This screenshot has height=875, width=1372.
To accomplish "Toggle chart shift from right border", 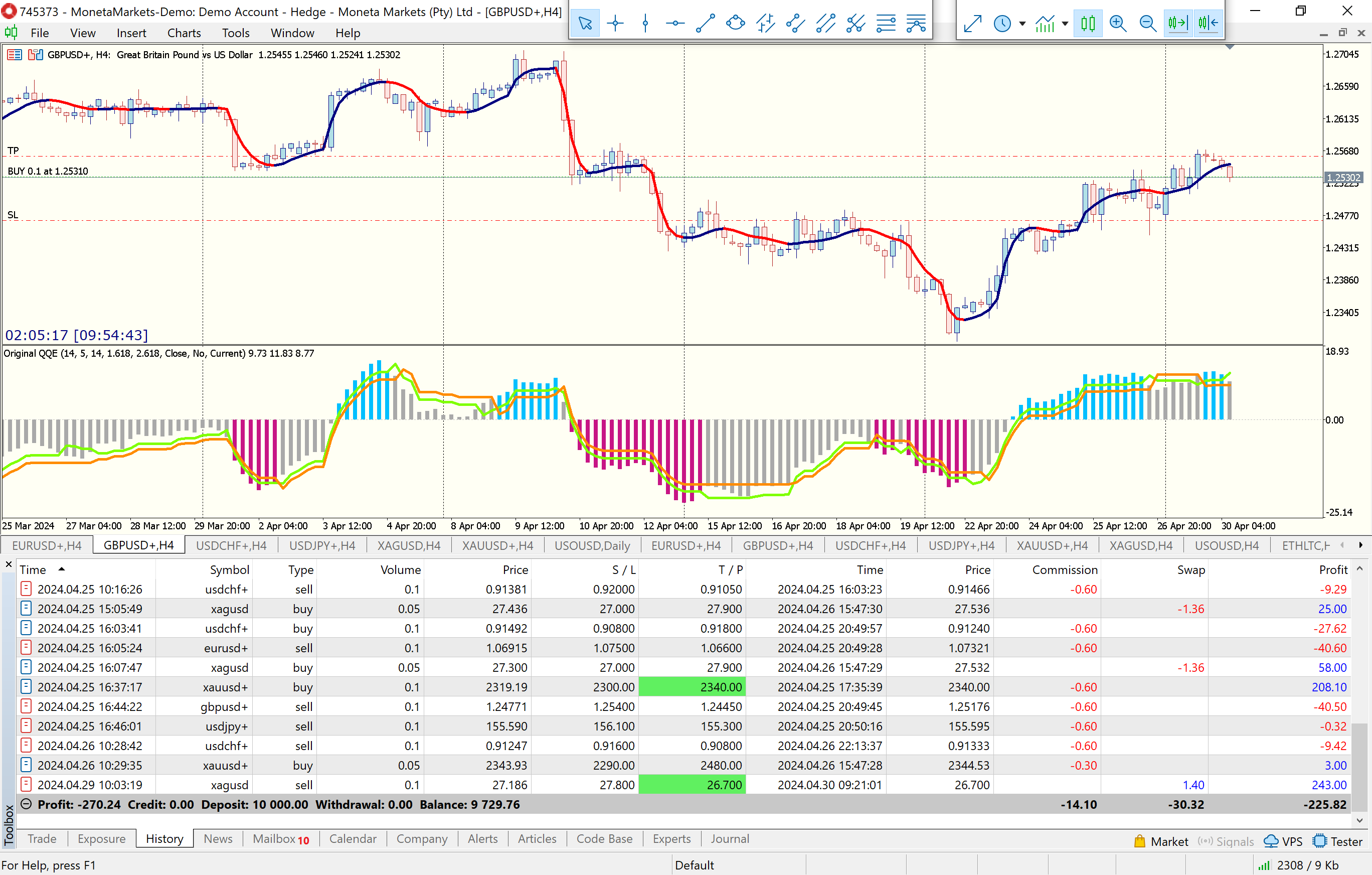I will pos(1208,24).
